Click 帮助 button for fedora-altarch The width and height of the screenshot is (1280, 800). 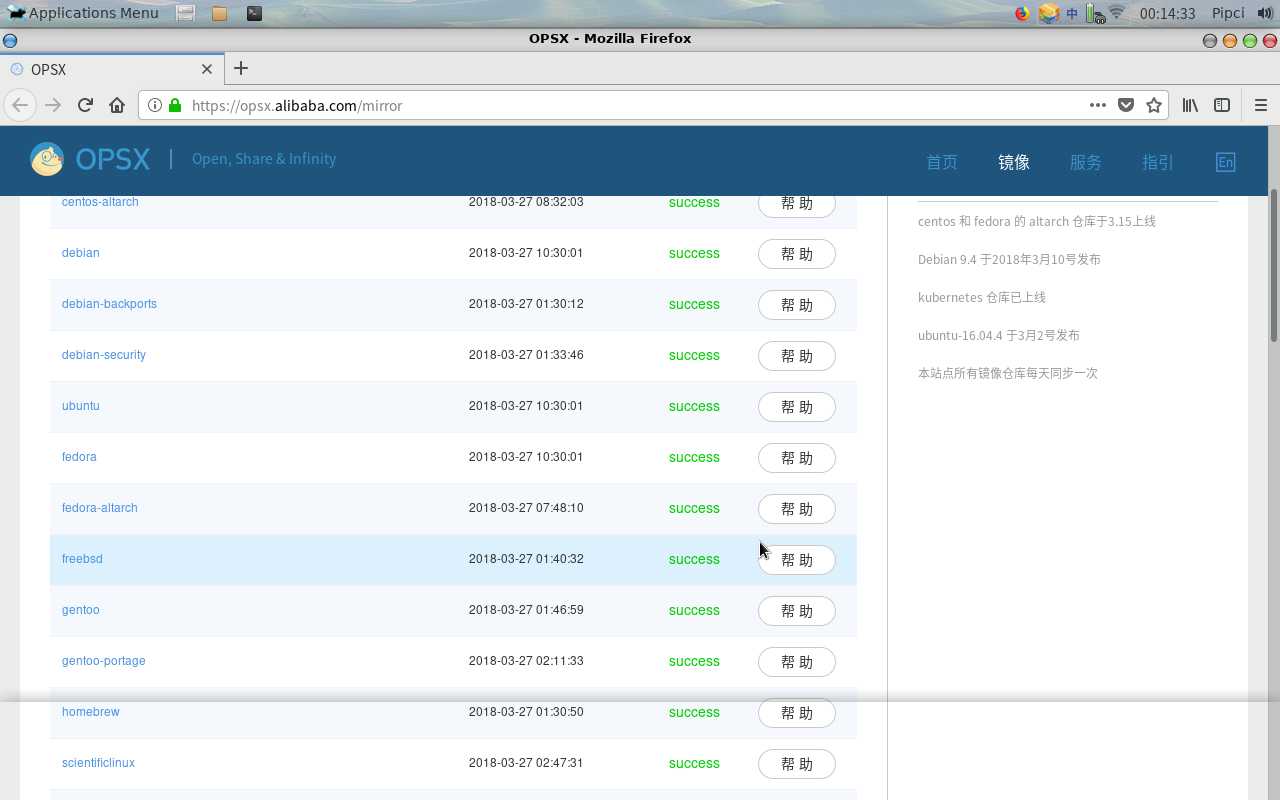796,509
